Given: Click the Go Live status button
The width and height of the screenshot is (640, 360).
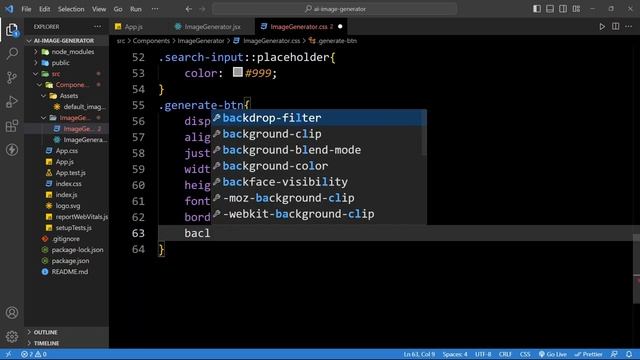Looking at the screenshot, I should [553, 354].
